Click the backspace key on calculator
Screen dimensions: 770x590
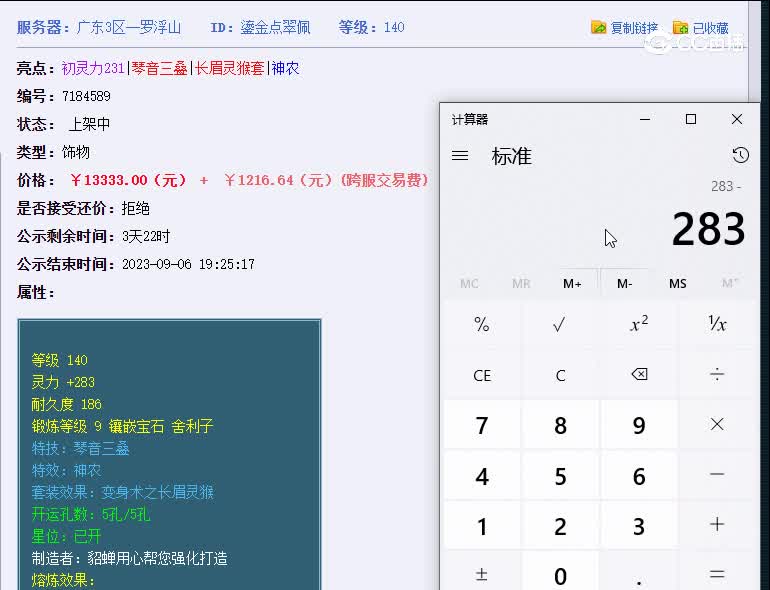point(639,375)
